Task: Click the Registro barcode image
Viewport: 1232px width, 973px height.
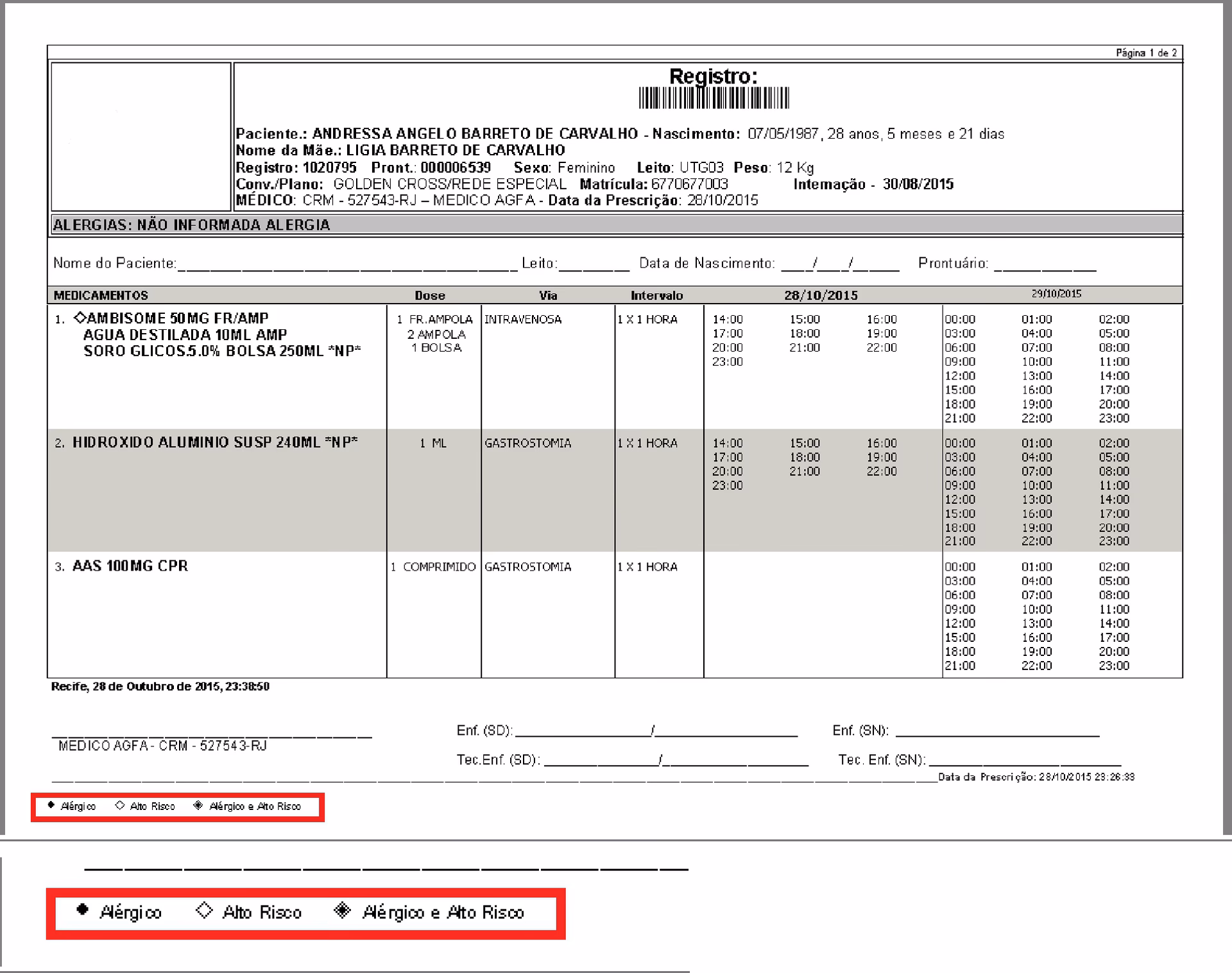Action: click(714, 98)
